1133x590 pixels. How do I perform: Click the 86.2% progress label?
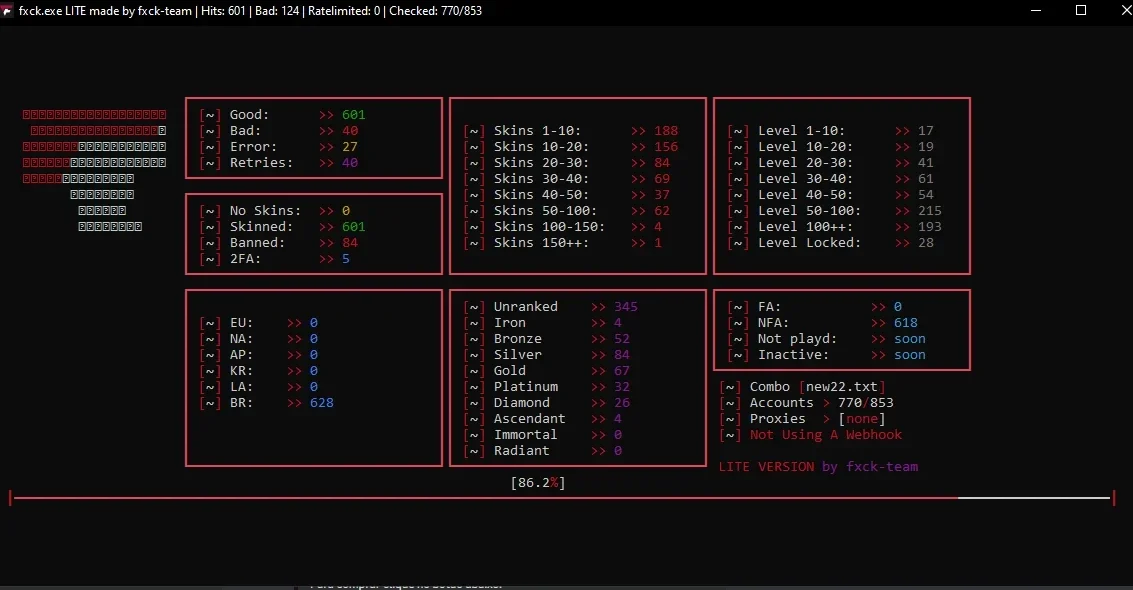(x=538, y=482)
